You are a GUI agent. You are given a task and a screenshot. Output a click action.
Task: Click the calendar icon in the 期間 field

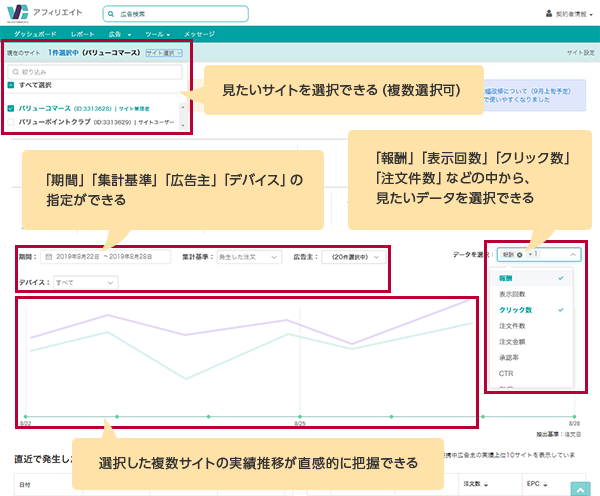click(49, 257)
